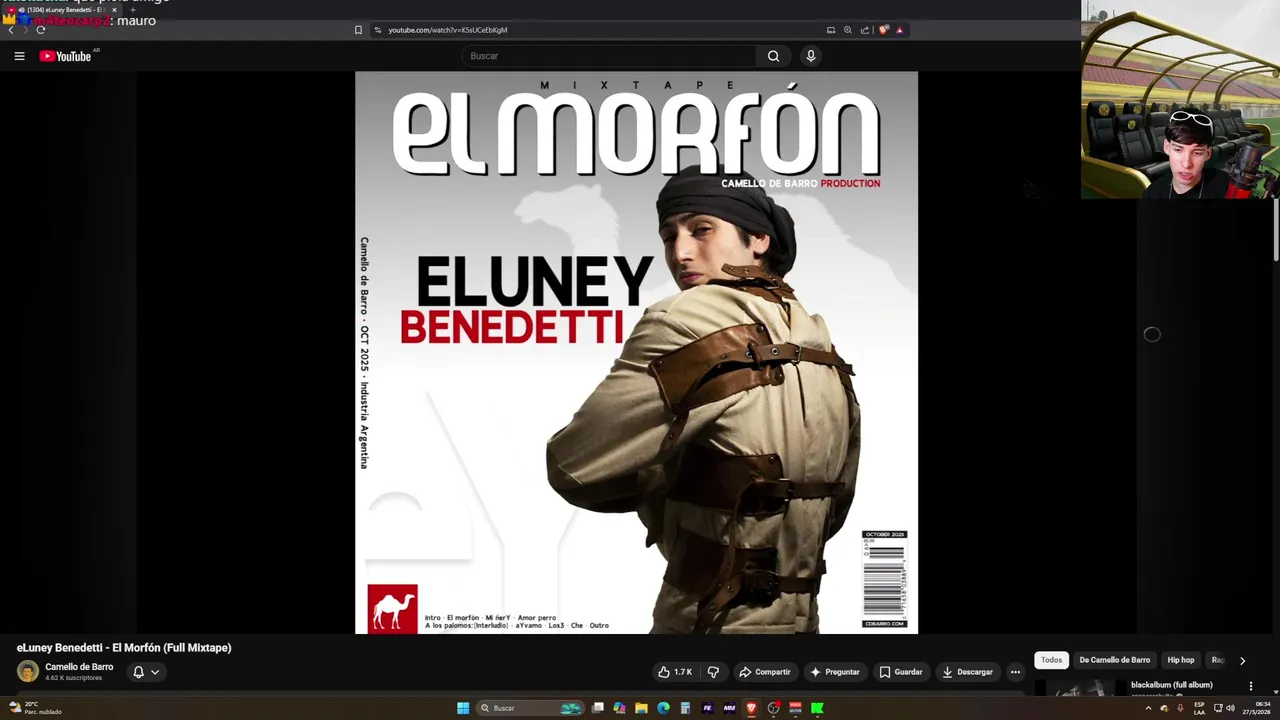Viewport: 1280px width, 720px height.
Task: Focus the Buscar search field
Action: coord(610,56)
